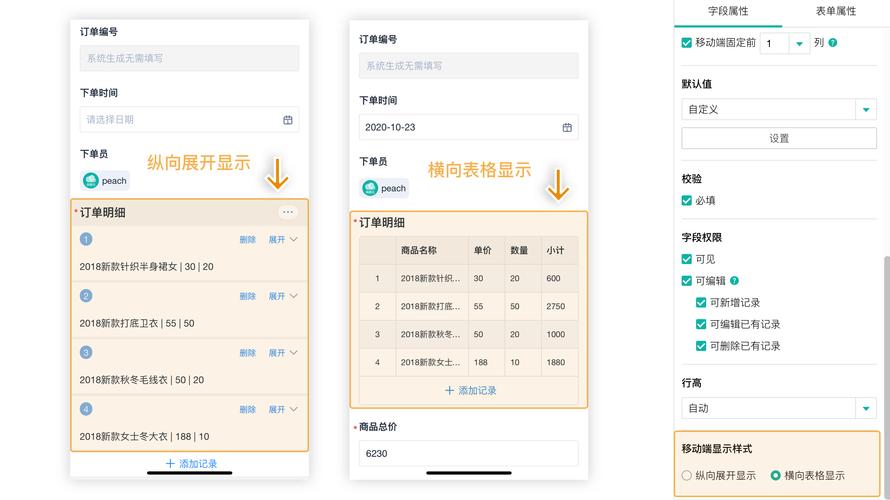Click record number 4 badge in left list
This screenshot has width=890, height=500.
(x=86, y=409)
